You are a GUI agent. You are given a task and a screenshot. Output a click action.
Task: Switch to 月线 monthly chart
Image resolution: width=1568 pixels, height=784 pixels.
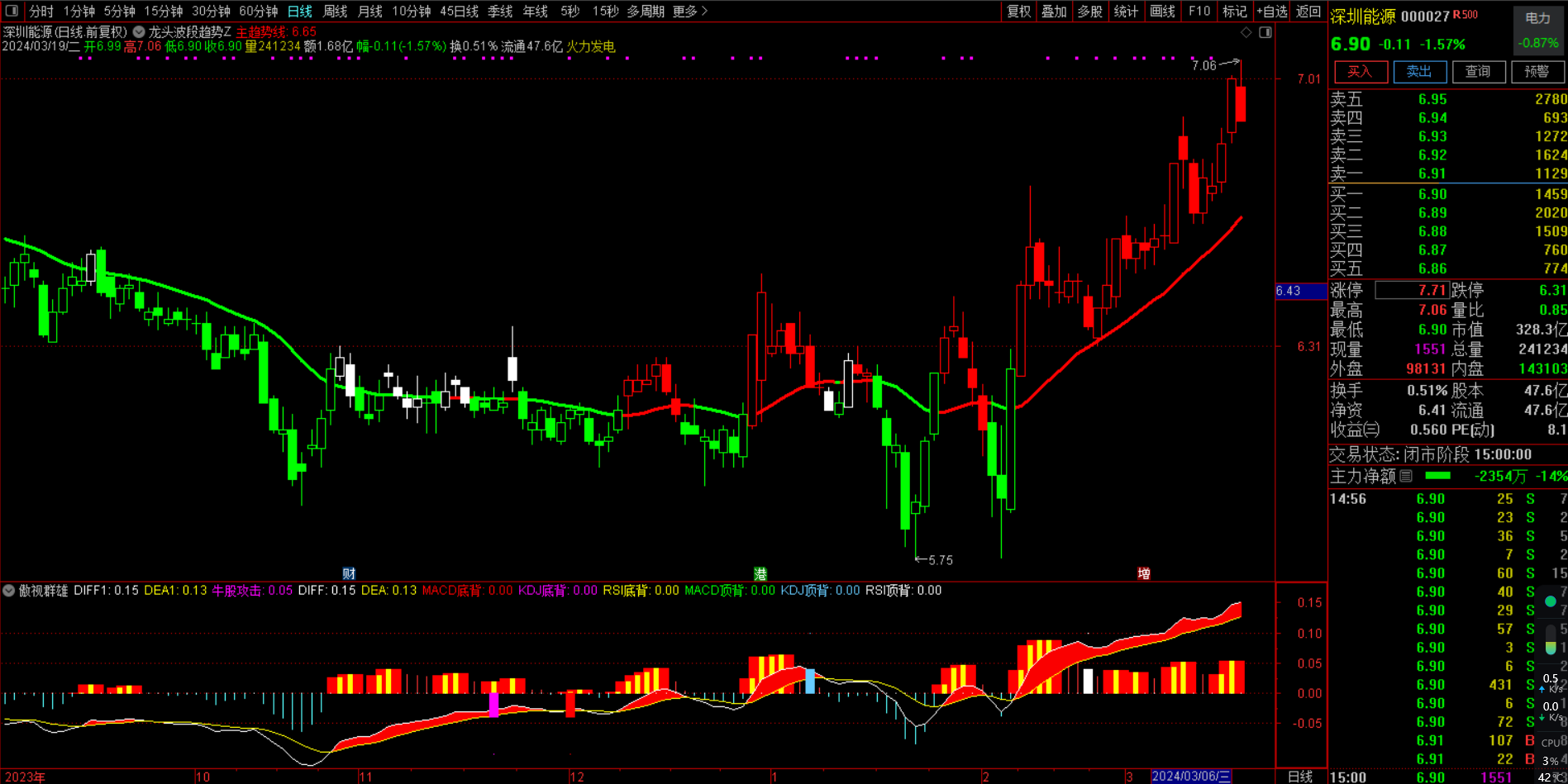[370, 11]
